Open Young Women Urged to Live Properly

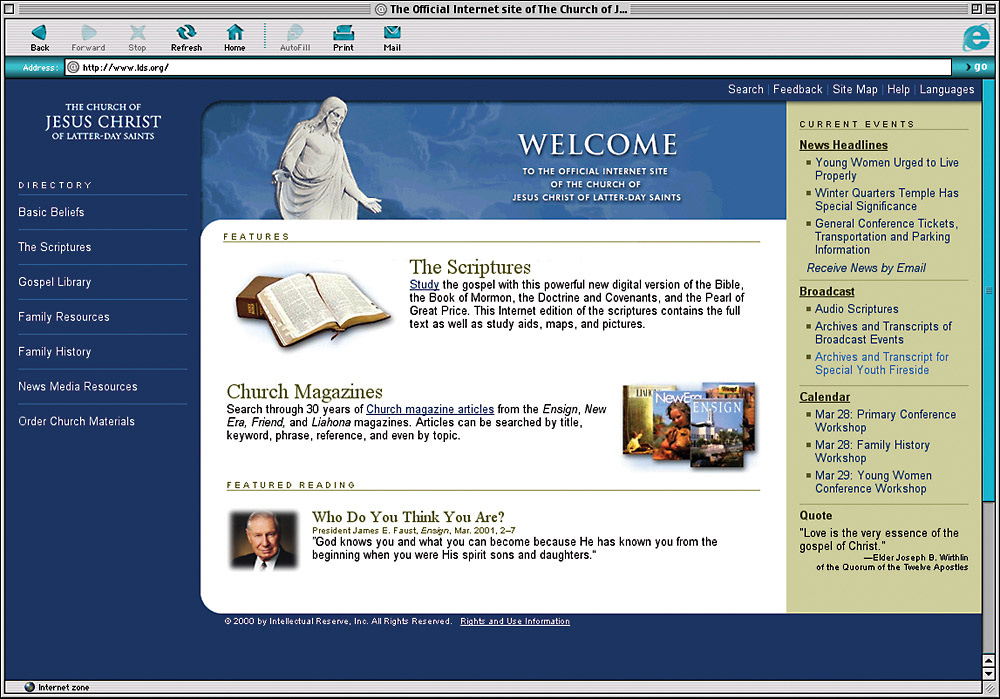pos(886,169)
